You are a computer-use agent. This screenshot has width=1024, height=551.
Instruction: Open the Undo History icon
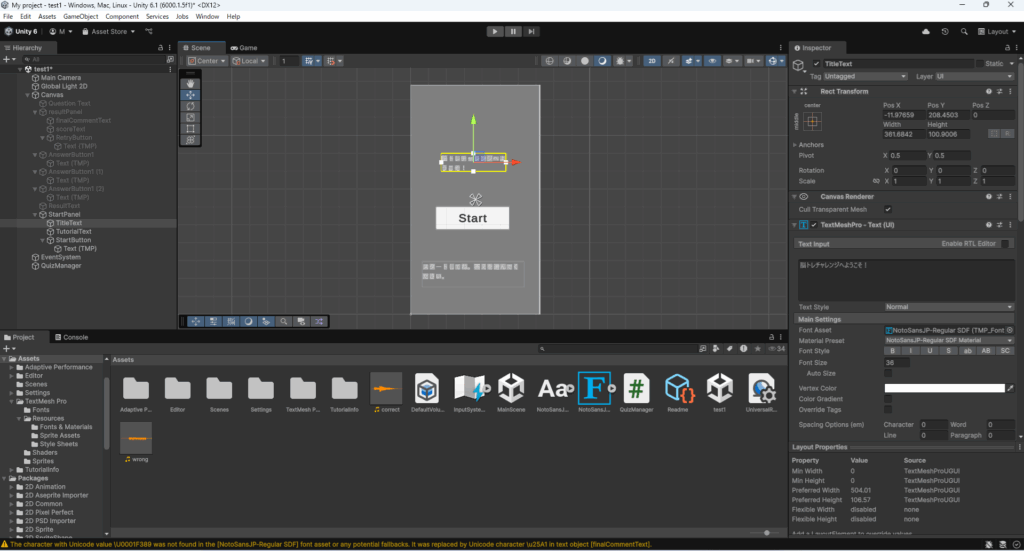(x=945, y=31)
